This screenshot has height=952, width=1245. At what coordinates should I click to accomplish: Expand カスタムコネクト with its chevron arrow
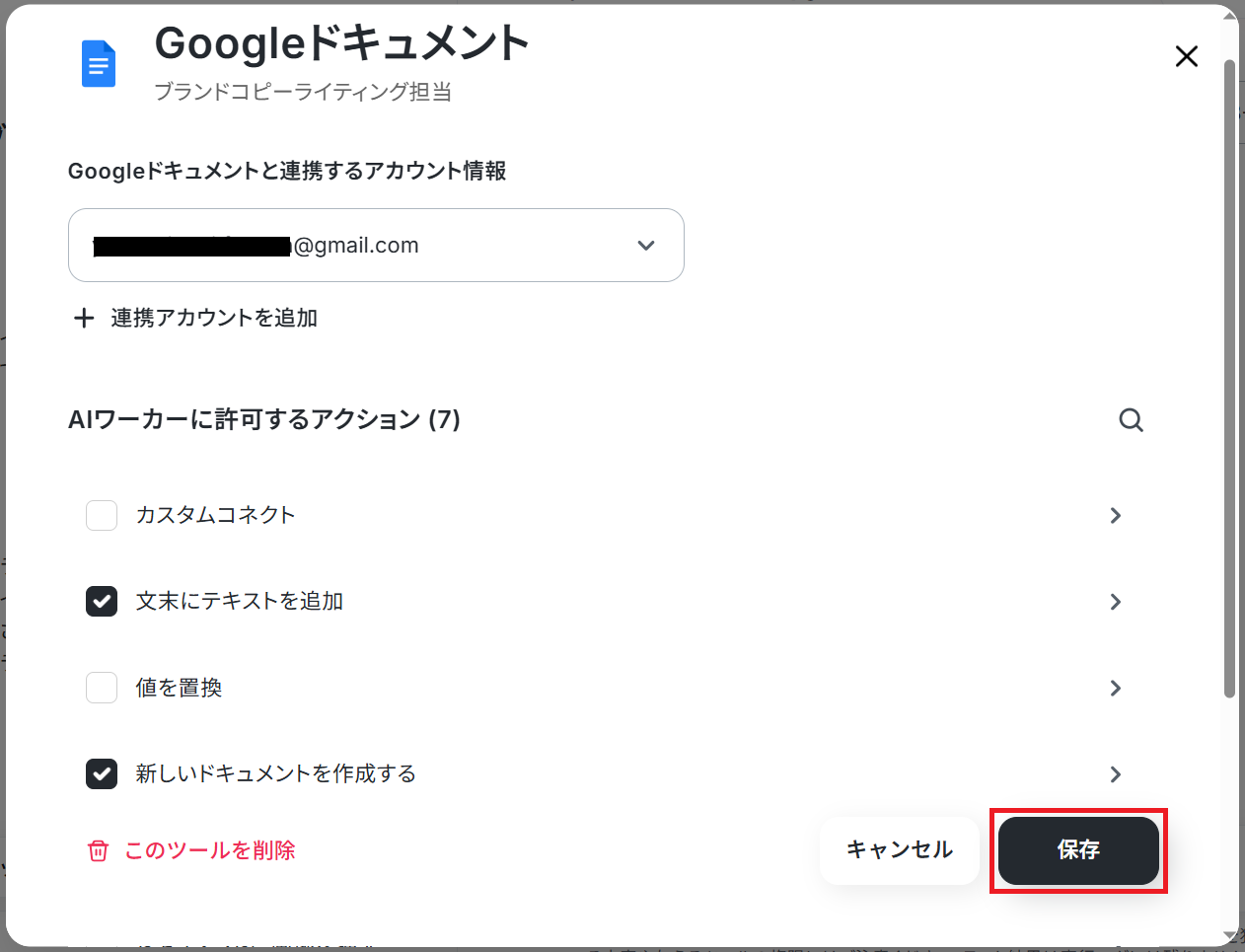pyautogui.click(x=1116, y=515)
